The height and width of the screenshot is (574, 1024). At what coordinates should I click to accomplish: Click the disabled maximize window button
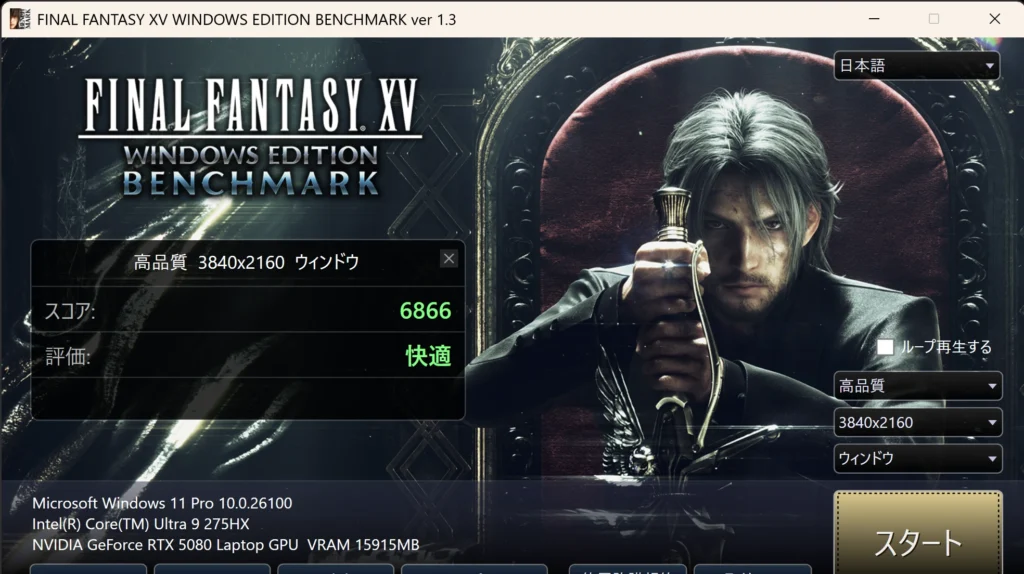[934, 19]
